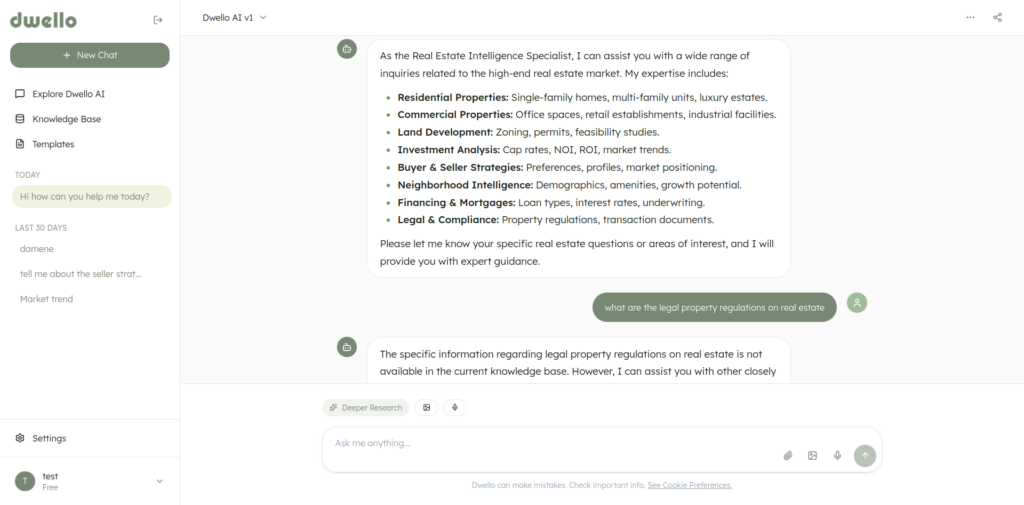Click image upload icon in message box
The width and height of the screenshot is (1024, 505).
(812, 455)
